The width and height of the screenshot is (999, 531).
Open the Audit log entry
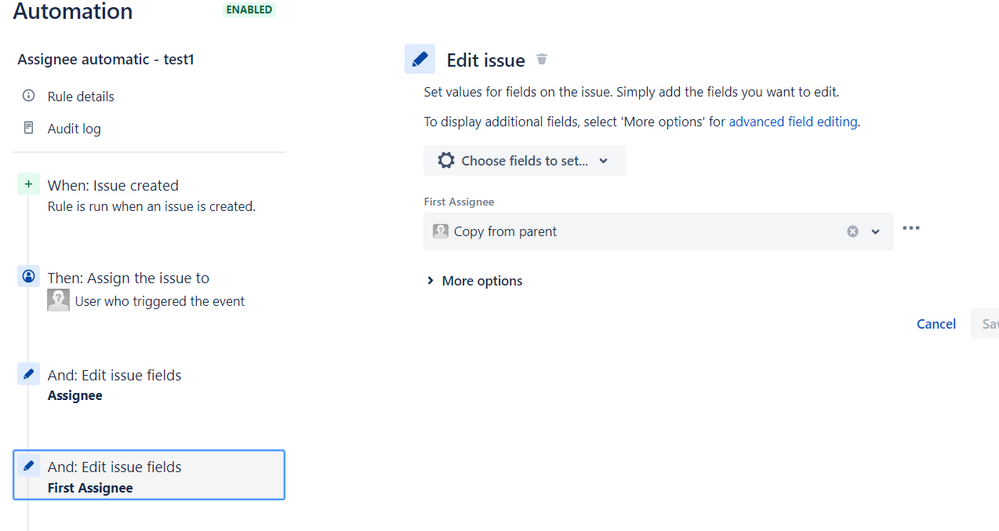[74, 129]
